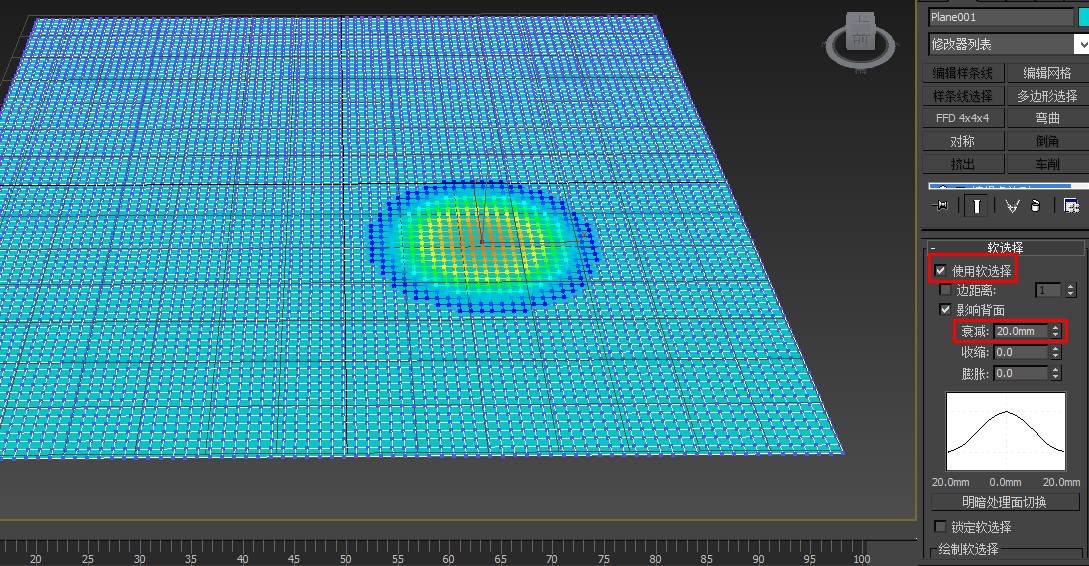The image size is (1089, 566).
Task: Enable 边距离 checkbox
Action: click(945, 290)
